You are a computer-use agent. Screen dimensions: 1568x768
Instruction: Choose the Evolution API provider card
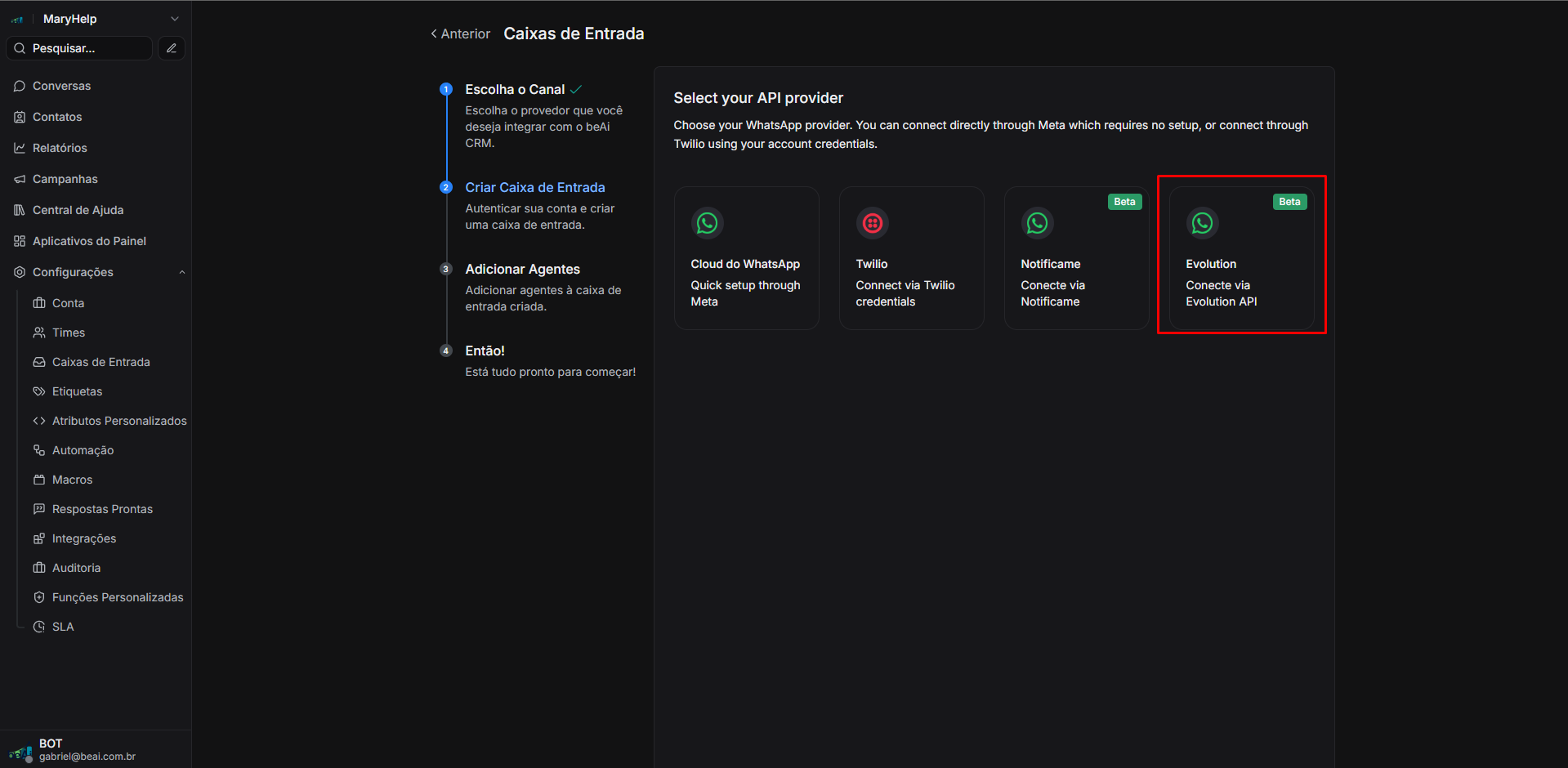(x=1240, y=258)
